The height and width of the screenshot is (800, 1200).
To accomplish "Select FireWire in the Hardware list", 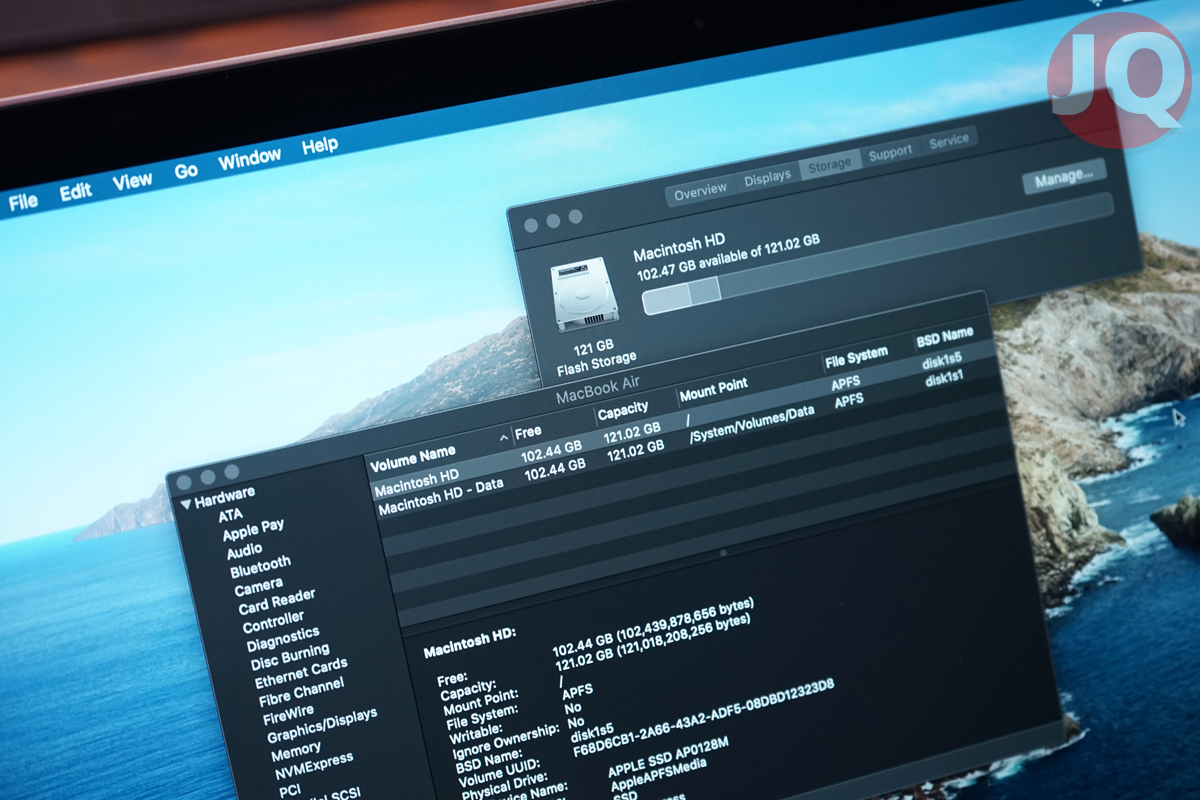I will coord(288,714).
